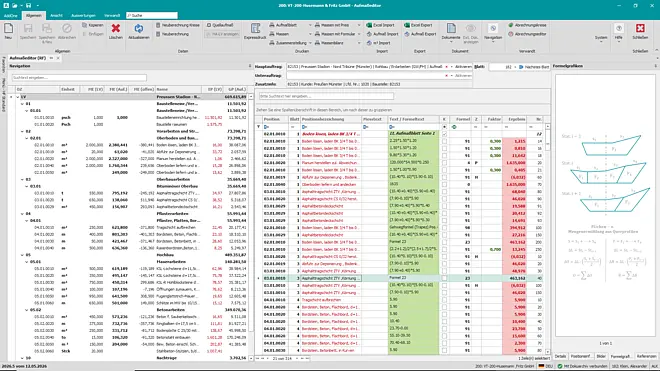
Task: Open the AddOne tab
Action: [11, 16]
